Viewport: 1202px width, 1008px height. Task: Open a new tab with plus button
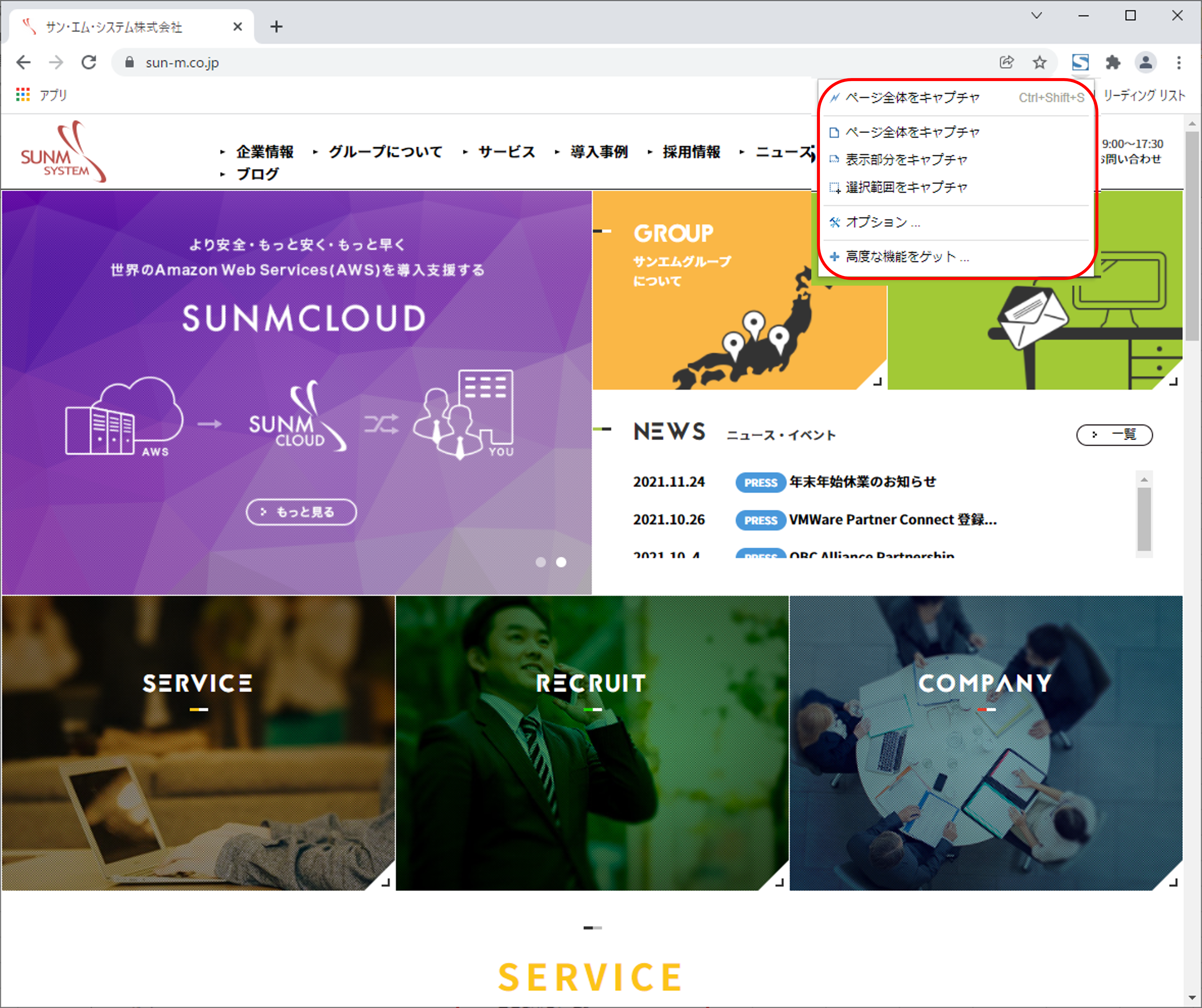pos(276,26)
